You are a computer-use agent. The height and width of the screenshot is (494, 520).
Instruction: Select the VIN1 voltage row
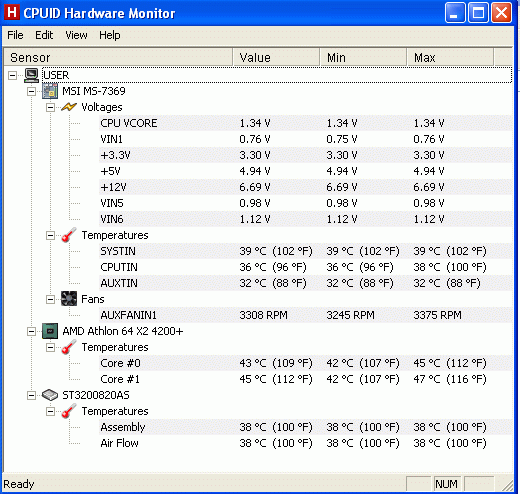point(306,139)
